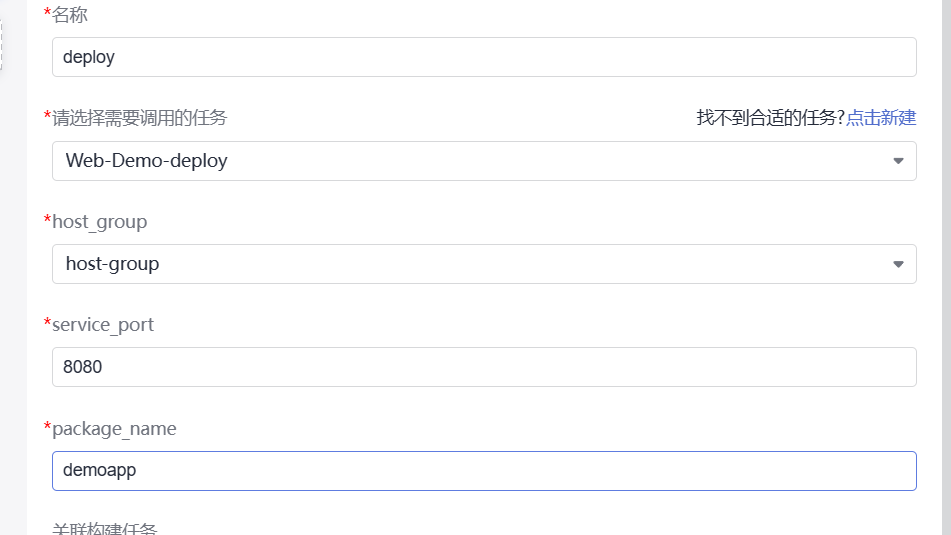Image resolution: width=951 pixels, height=535 pixels.
Task: Open the task selector showing Web-Demo-deploy
Action: 470,161
